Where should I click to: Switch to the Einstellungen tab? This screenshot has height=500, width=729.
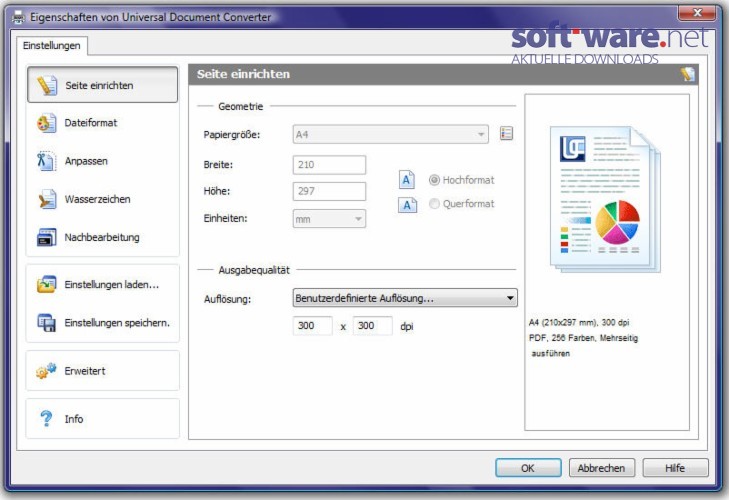tap(52, 46)
